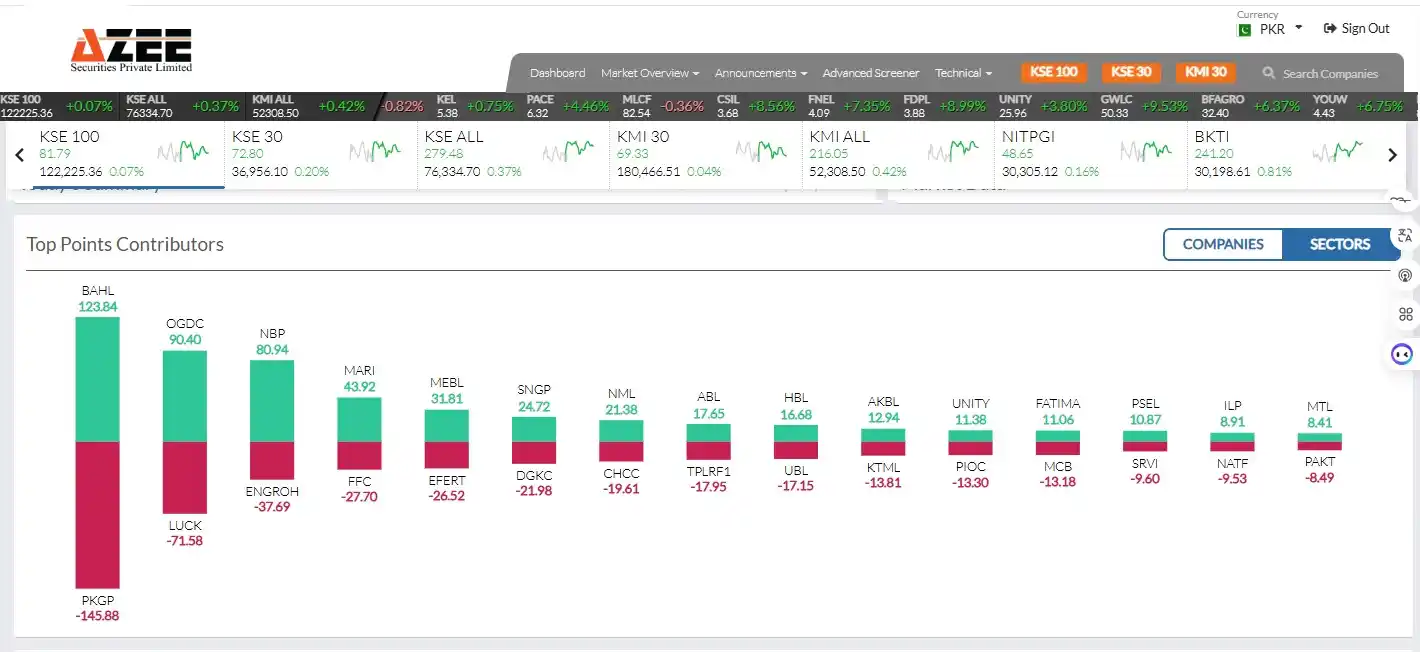Click the AZEE Securities logo
Image resolution: width=1420 pixels, height=652 pixels.
131,50
